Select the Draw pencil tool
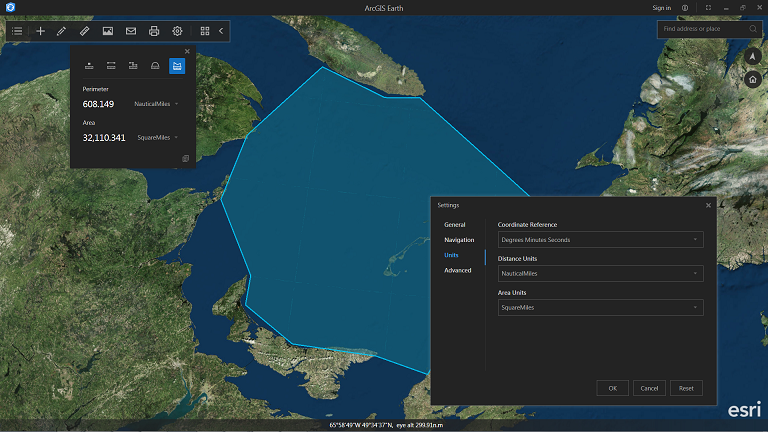Screen dimensions: 768x432 pos(62,31)
